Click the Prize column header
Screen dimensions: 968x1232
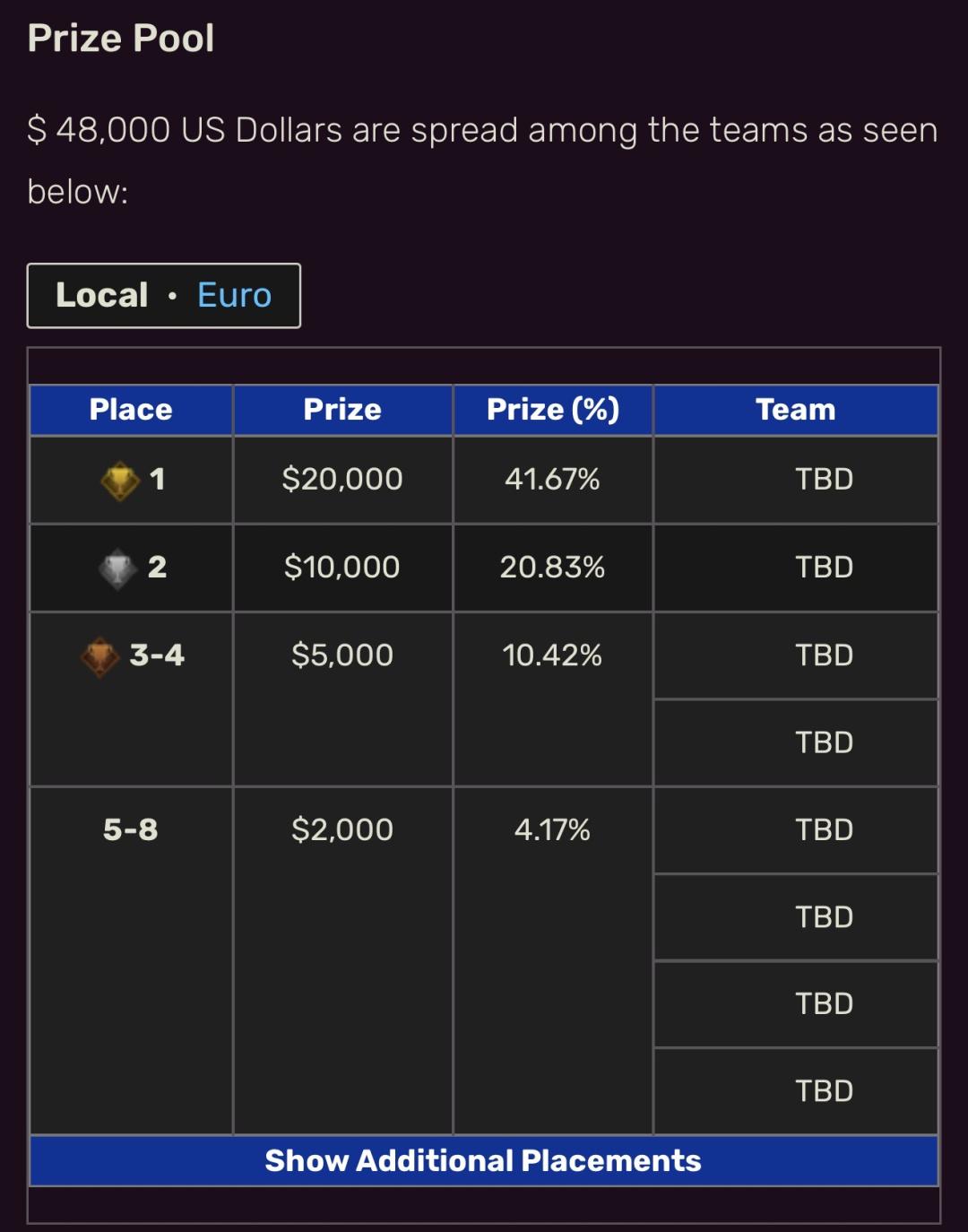click(x=342, y=410)
